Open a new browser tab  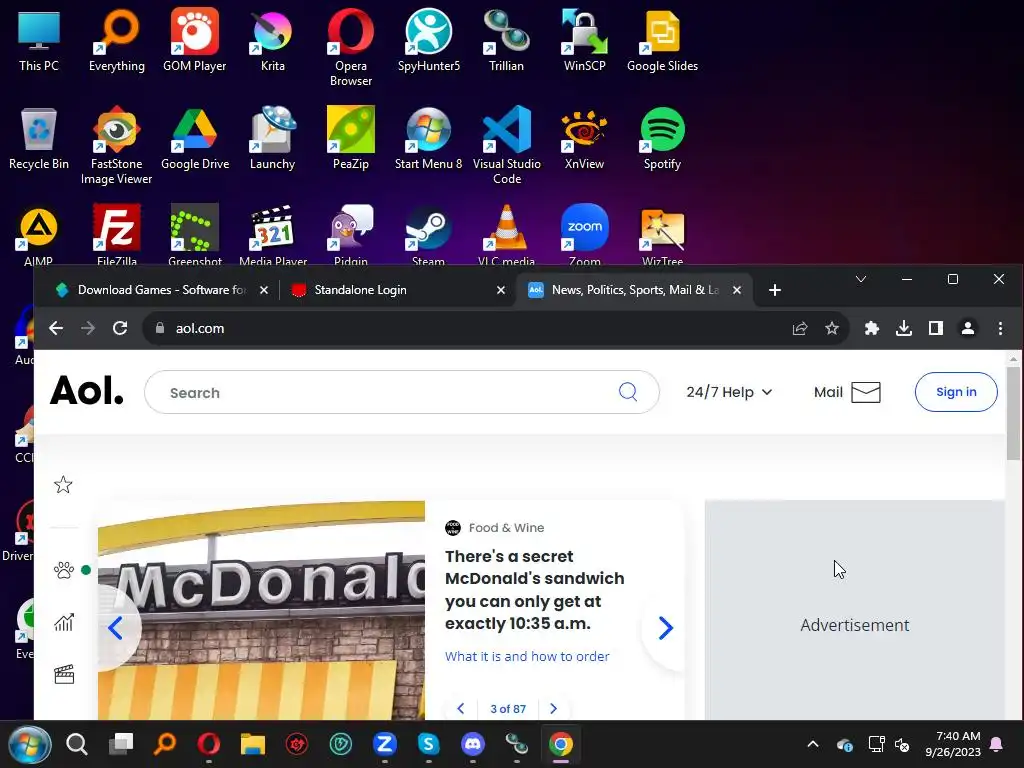click(775, 290)
